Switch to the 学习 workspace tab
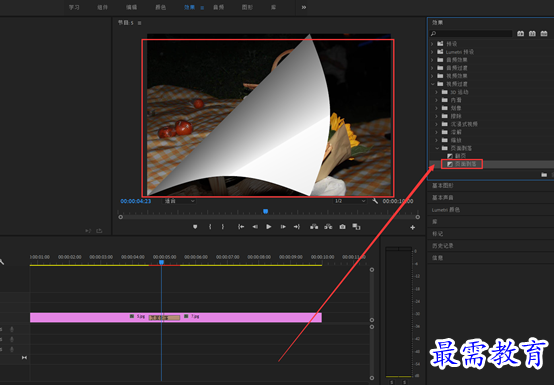The height and width of the screenshot is (385, 554). pyautogui.click(x=74, y=7)
